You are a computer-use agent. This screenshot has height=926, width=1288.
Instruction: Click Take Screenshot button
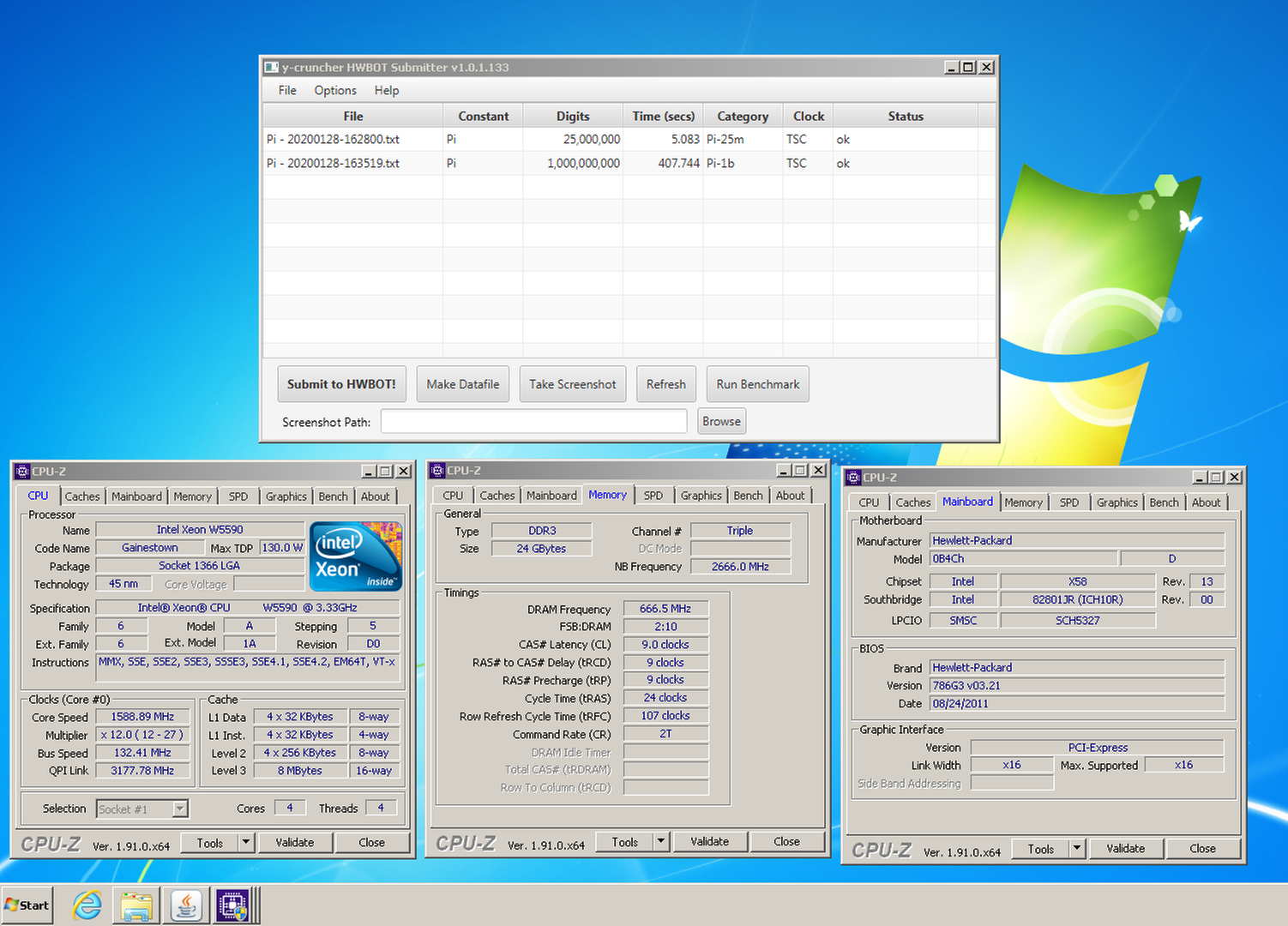(573, 384)
